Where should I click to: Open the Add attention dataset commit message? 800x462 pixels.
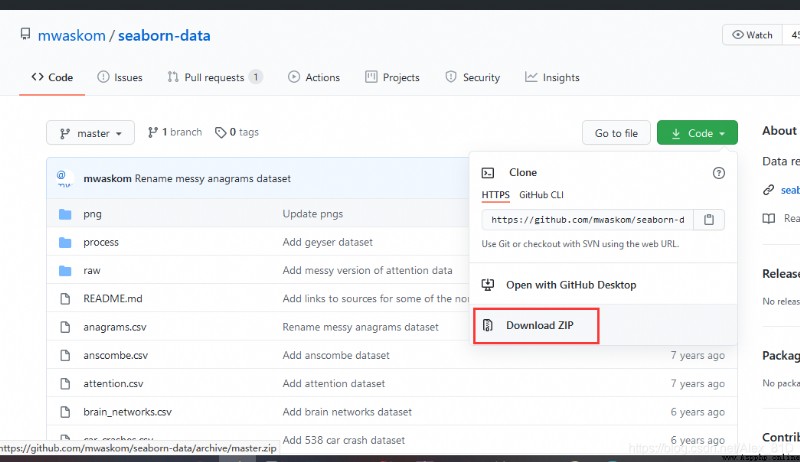[334, 384]
